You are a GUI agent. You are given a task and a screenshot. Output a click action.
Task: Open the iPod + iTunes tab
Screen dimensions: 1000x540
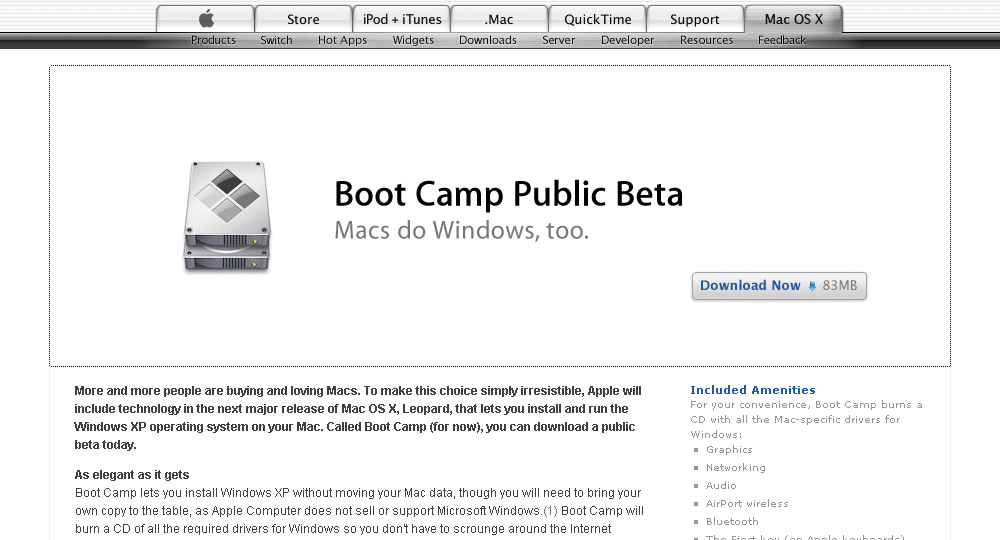click(x=402, y=18)
